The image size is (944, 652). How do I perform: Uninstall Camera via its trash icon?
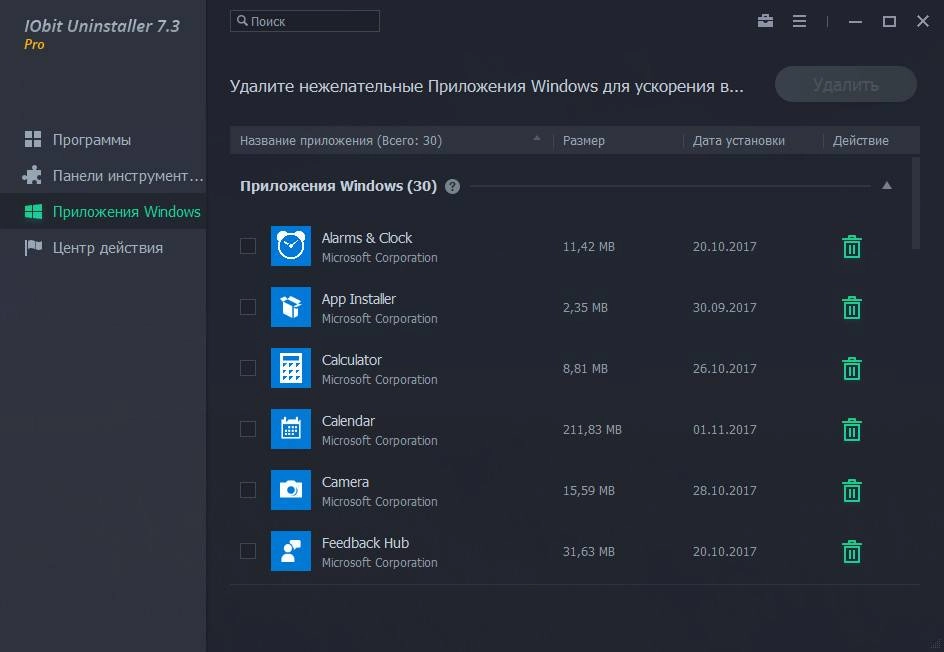(851, 490)
